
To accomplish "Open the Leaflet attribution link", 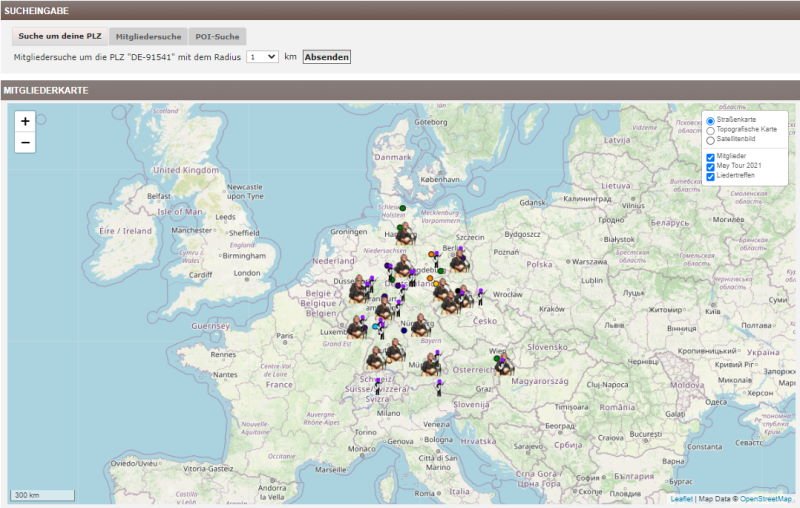I will [x=681, y=499].
